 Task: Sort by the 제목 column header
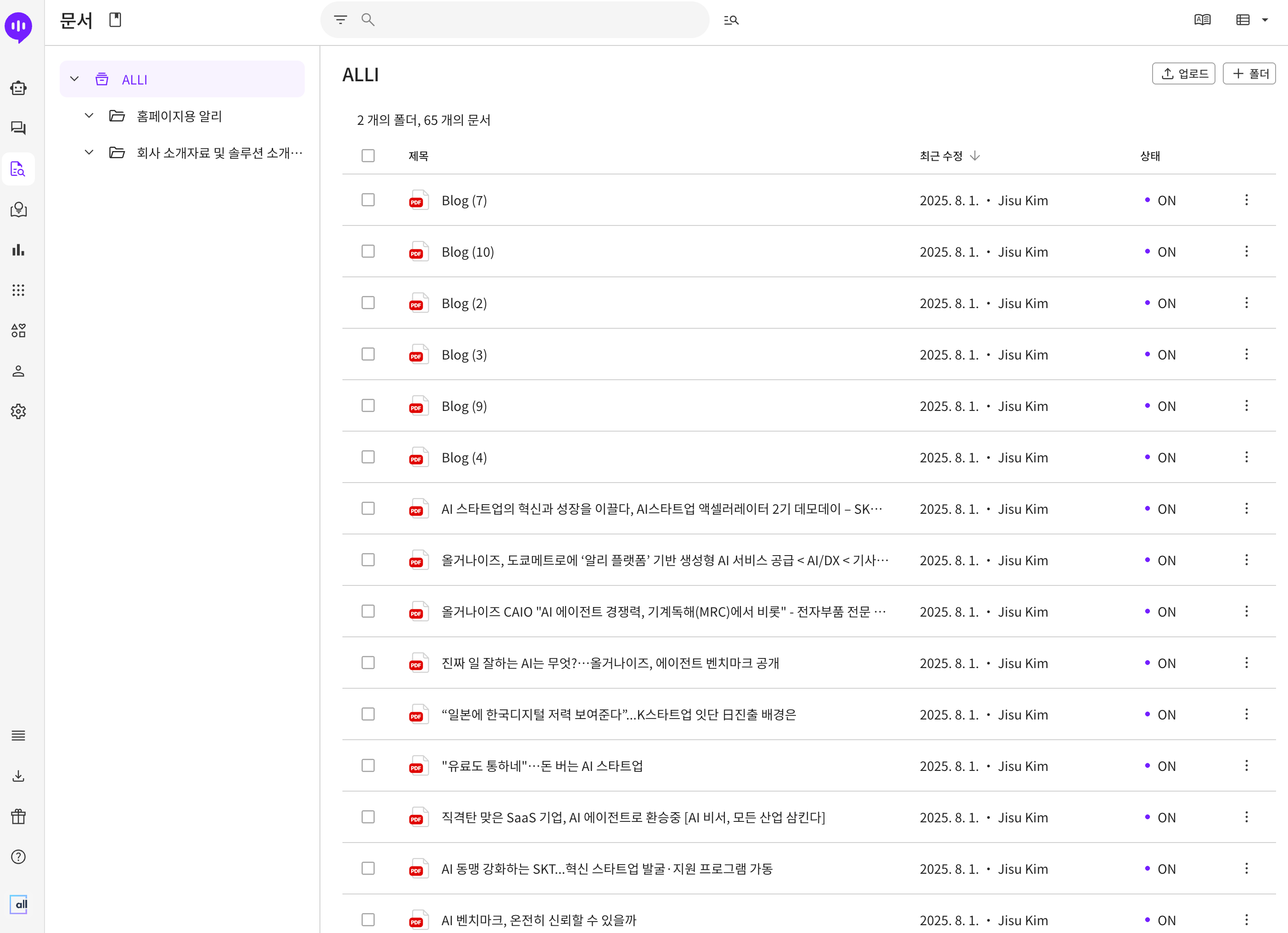tap(418, 156)
